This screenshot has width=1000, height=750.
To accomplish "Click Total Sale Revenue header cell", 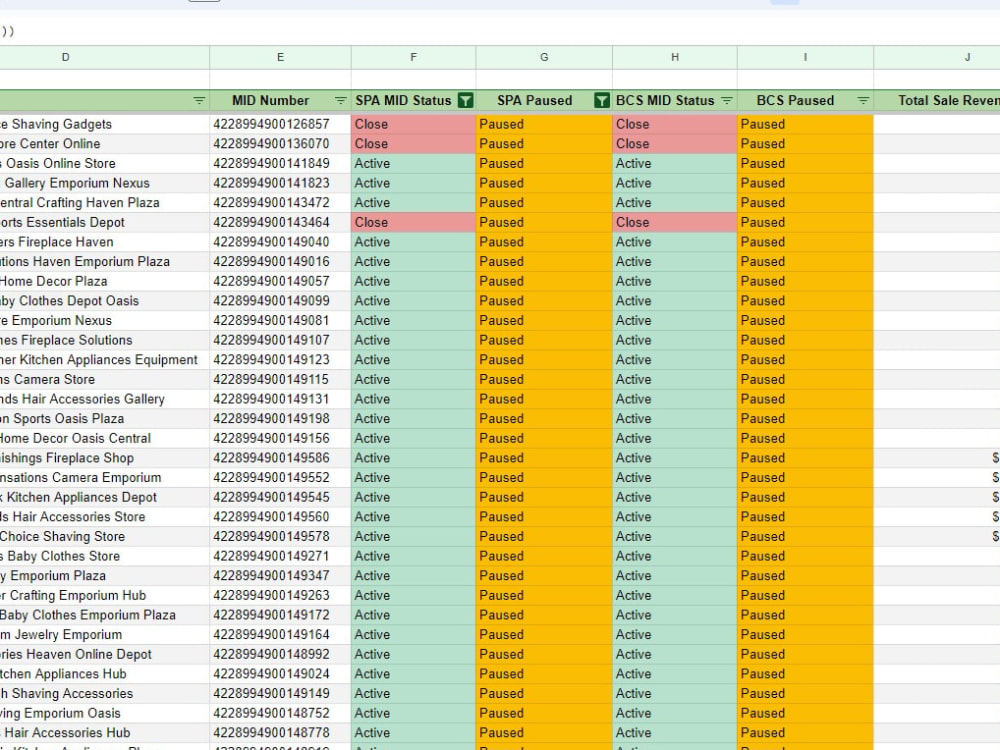I will coord(937,101).
